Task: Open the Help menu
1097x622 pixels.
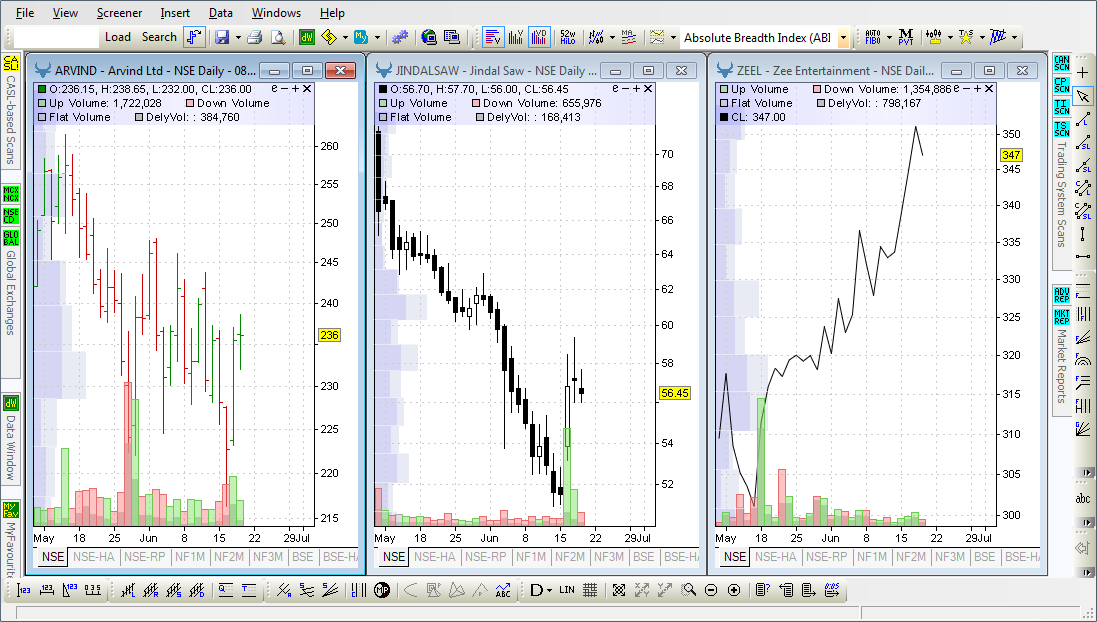Action: pos(332,13)
